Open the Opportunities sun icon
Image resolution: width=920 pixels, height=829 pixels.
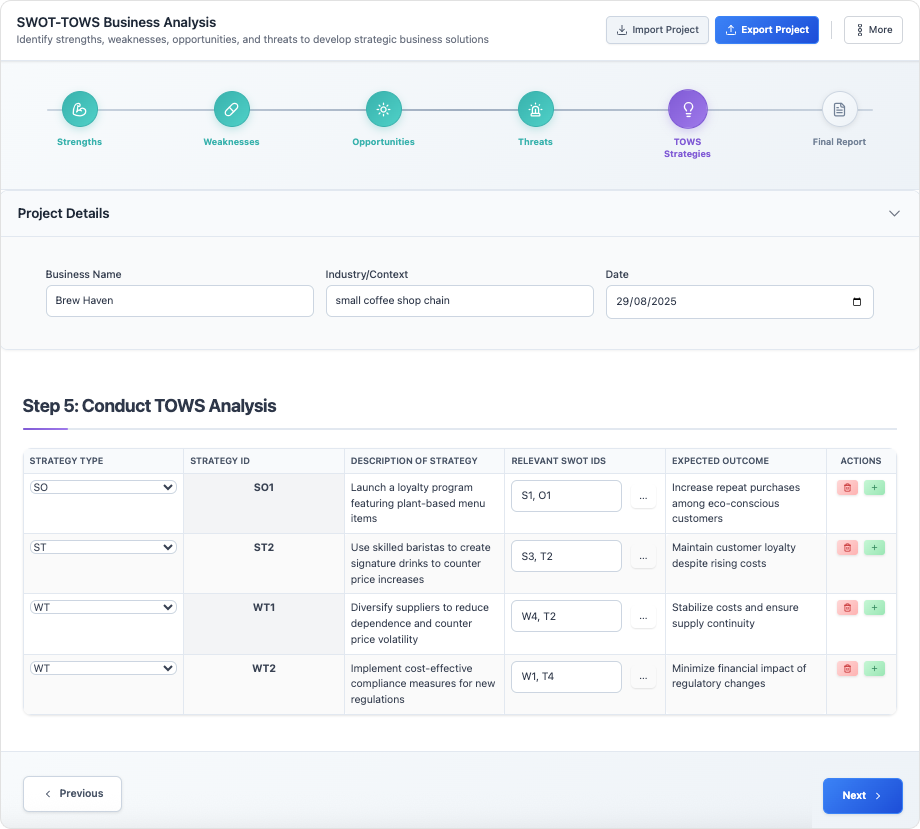tap(383, 109)
